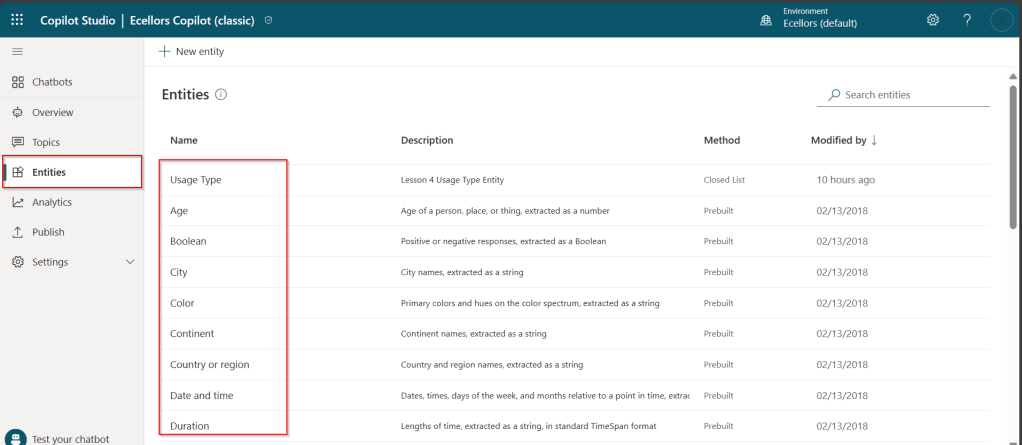The image size is (1022, 445).
Task: Open the app launcher waffle icon
Action: click(17, 20)
